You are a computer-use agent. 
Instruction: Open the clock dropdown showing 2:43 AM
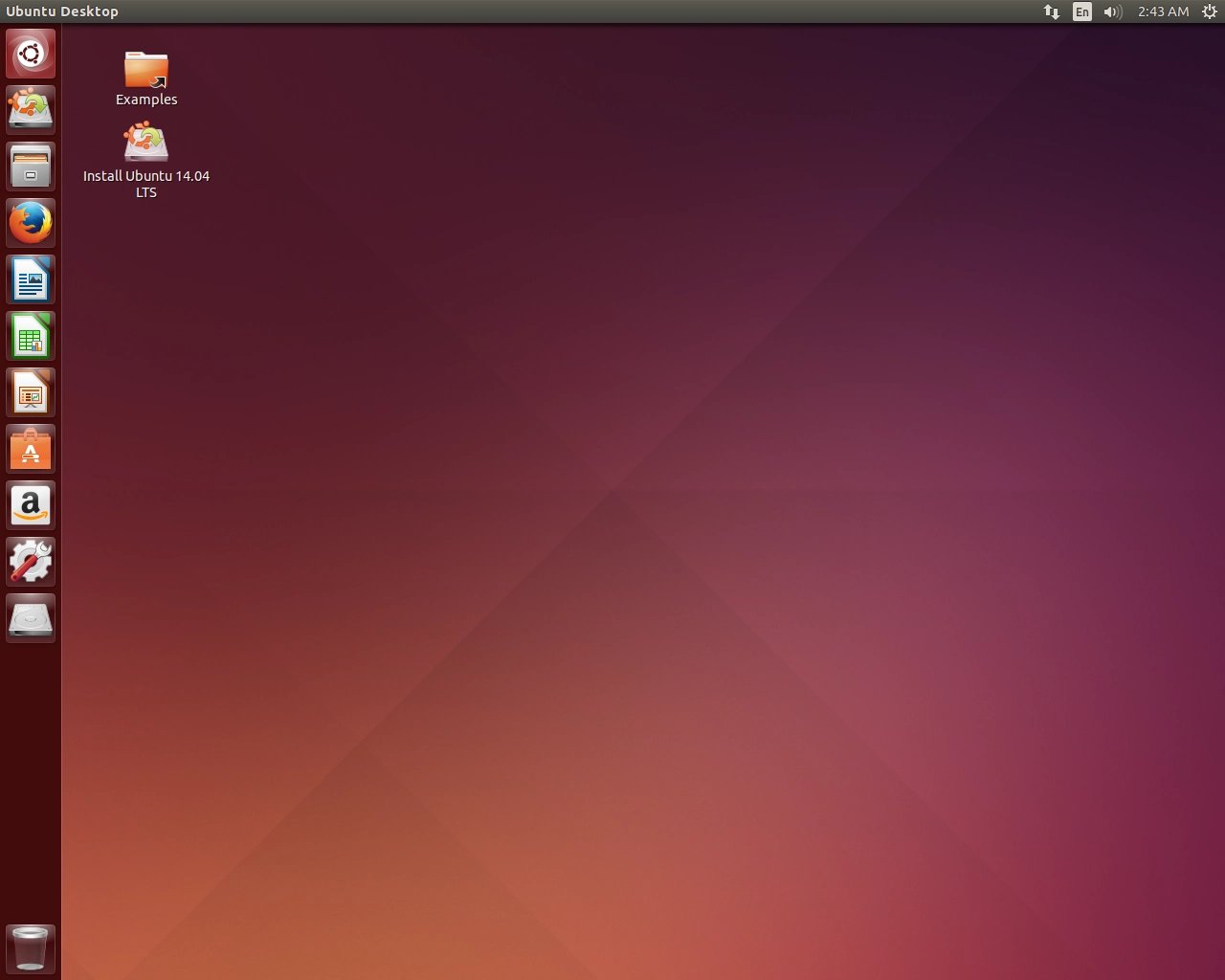pyautogui.click(x=1162, y=11)
